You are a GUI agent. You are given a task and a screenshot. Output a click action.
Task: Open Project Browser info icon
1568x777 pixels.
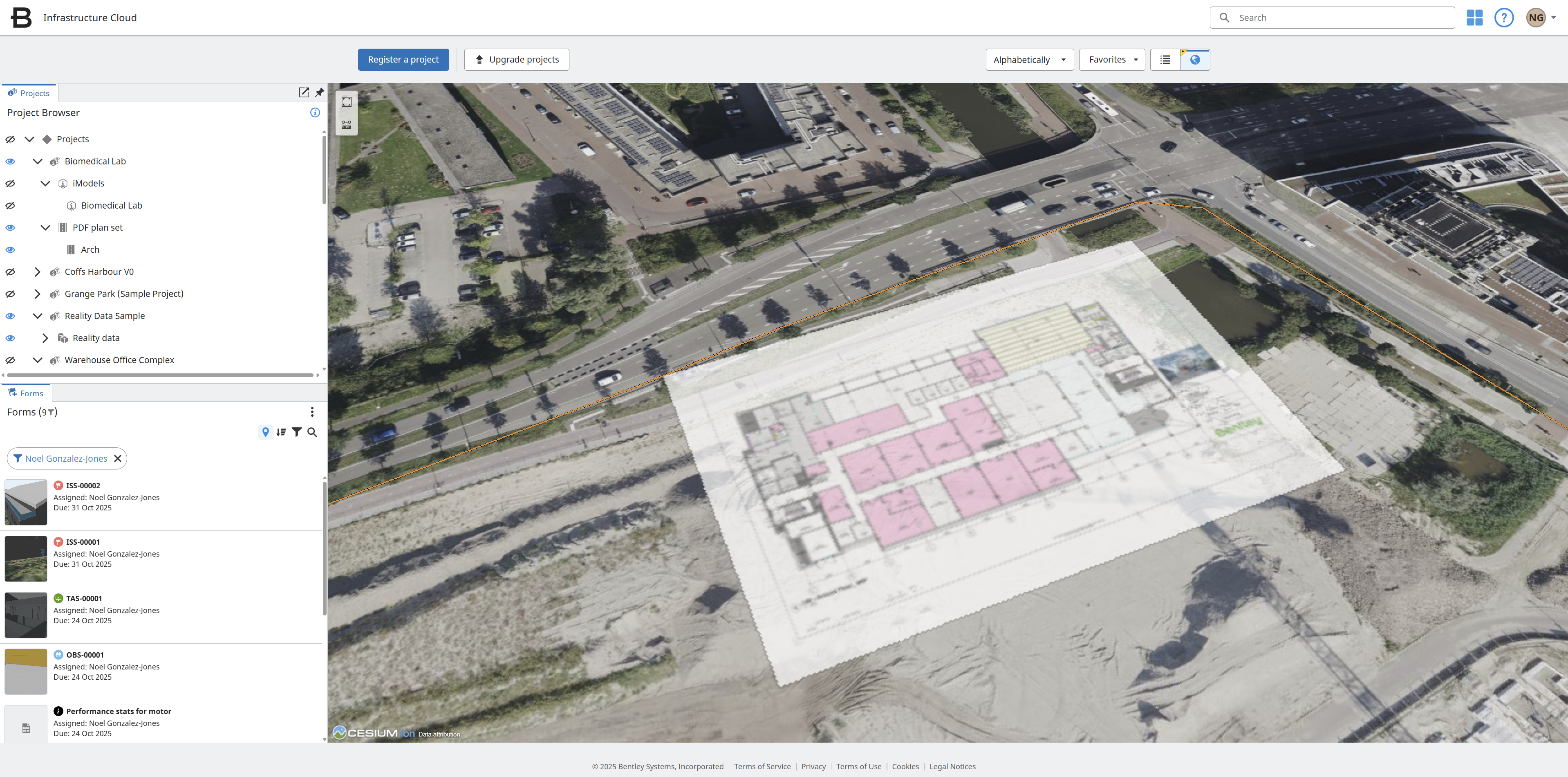(x=315, y=112)
